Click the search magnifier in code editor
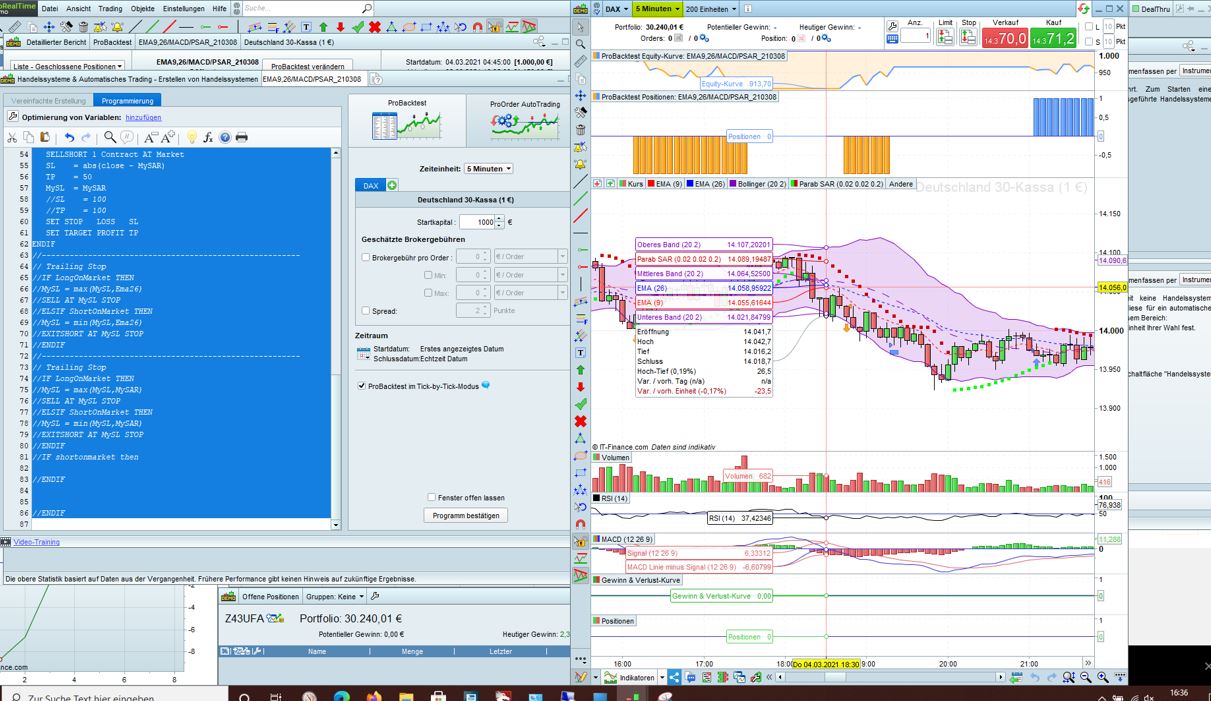Viewport: 1211px width, 701px height. tap(110, 137)
